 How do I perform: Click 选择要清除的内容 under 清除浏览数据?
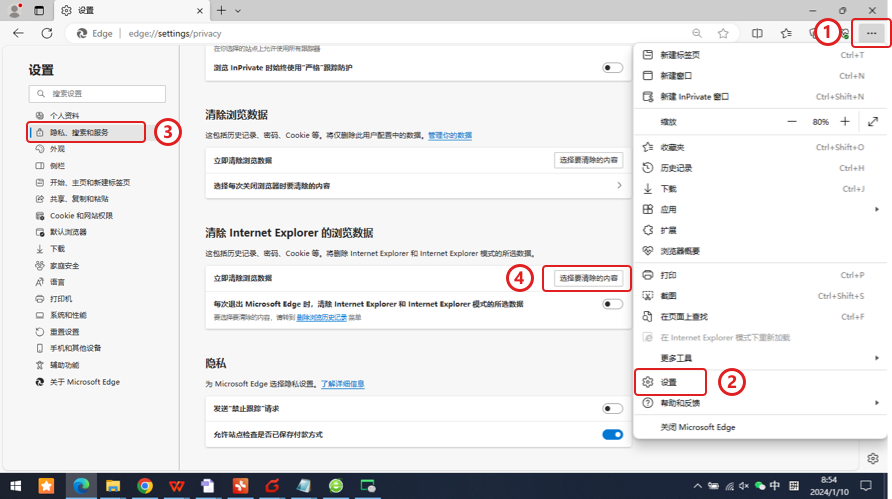tap(588, 160)
